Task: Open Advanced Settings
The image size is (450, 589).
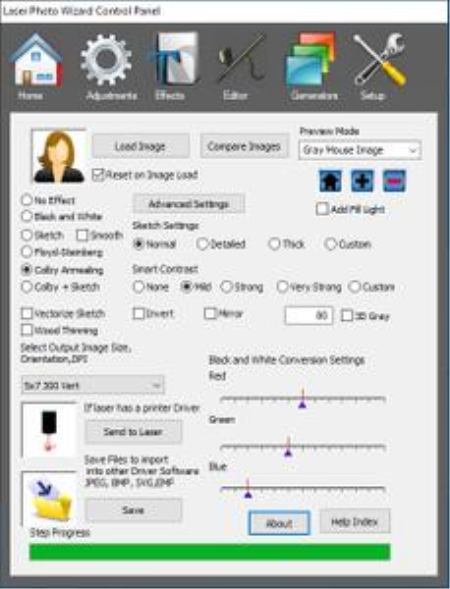Action: tap(189, 204)
